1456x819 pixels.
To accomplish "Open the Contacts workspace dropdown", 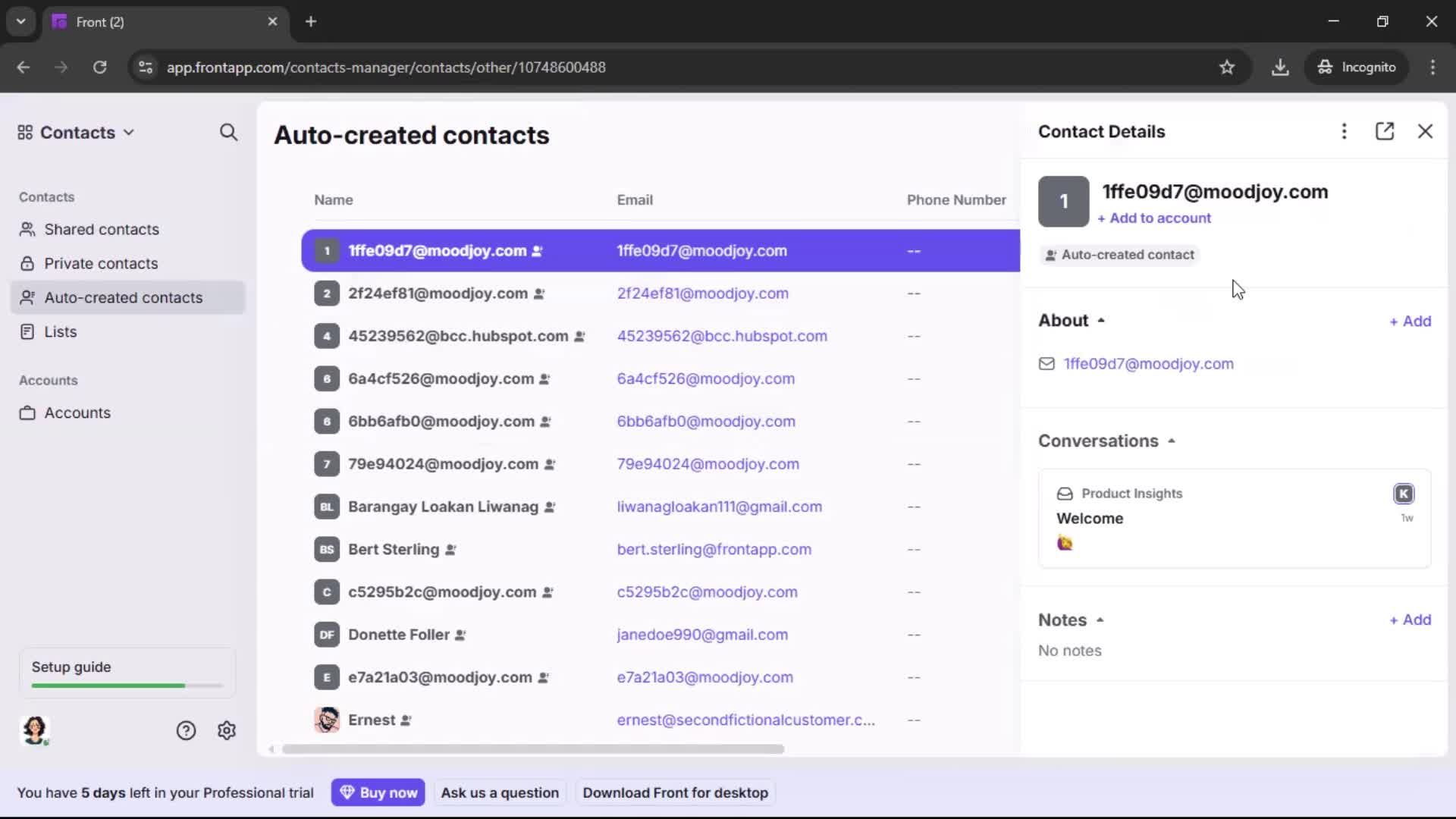I will [128, 132].
